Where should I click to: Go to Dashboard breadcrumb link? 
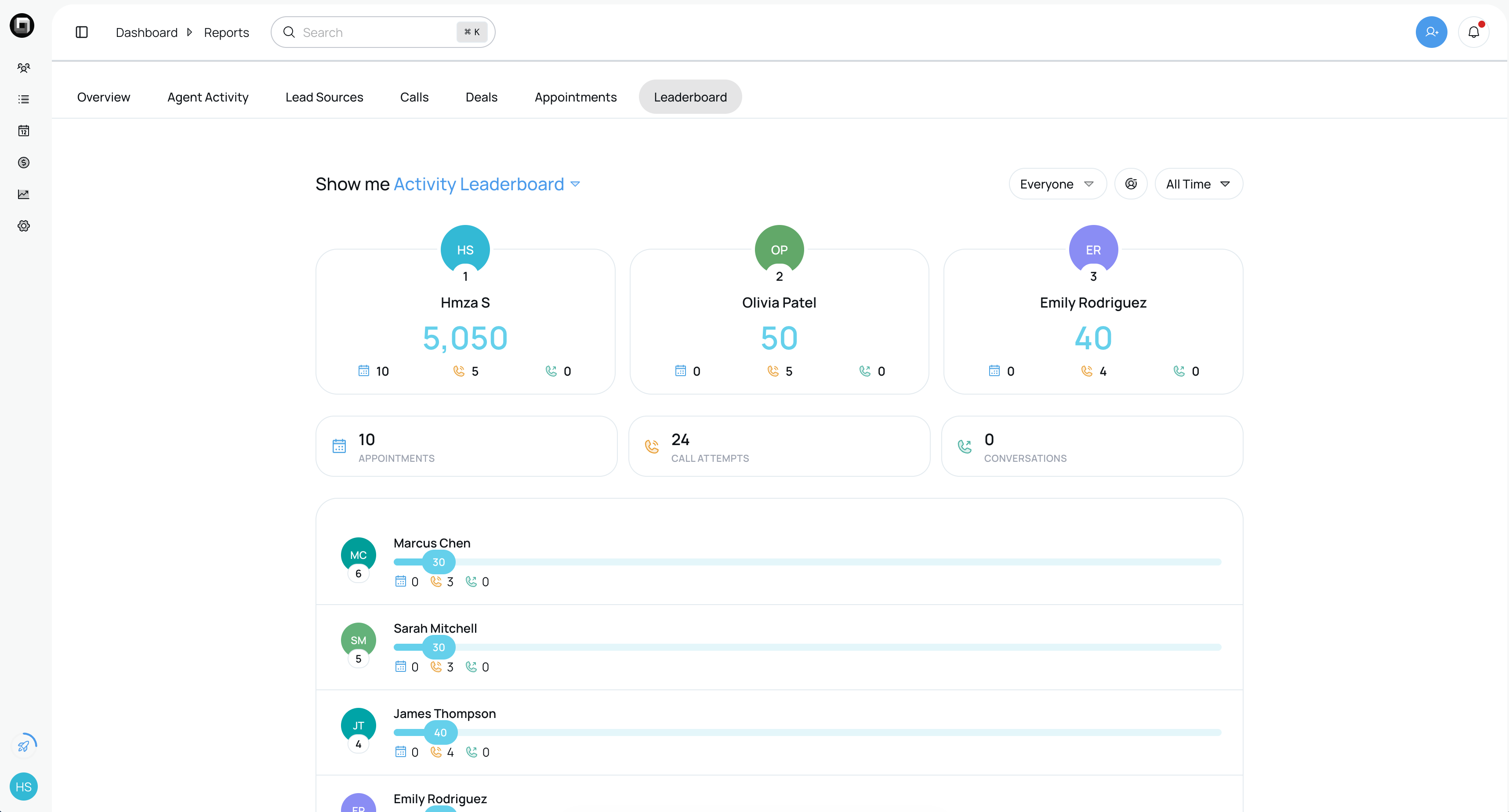click(146, 33)
